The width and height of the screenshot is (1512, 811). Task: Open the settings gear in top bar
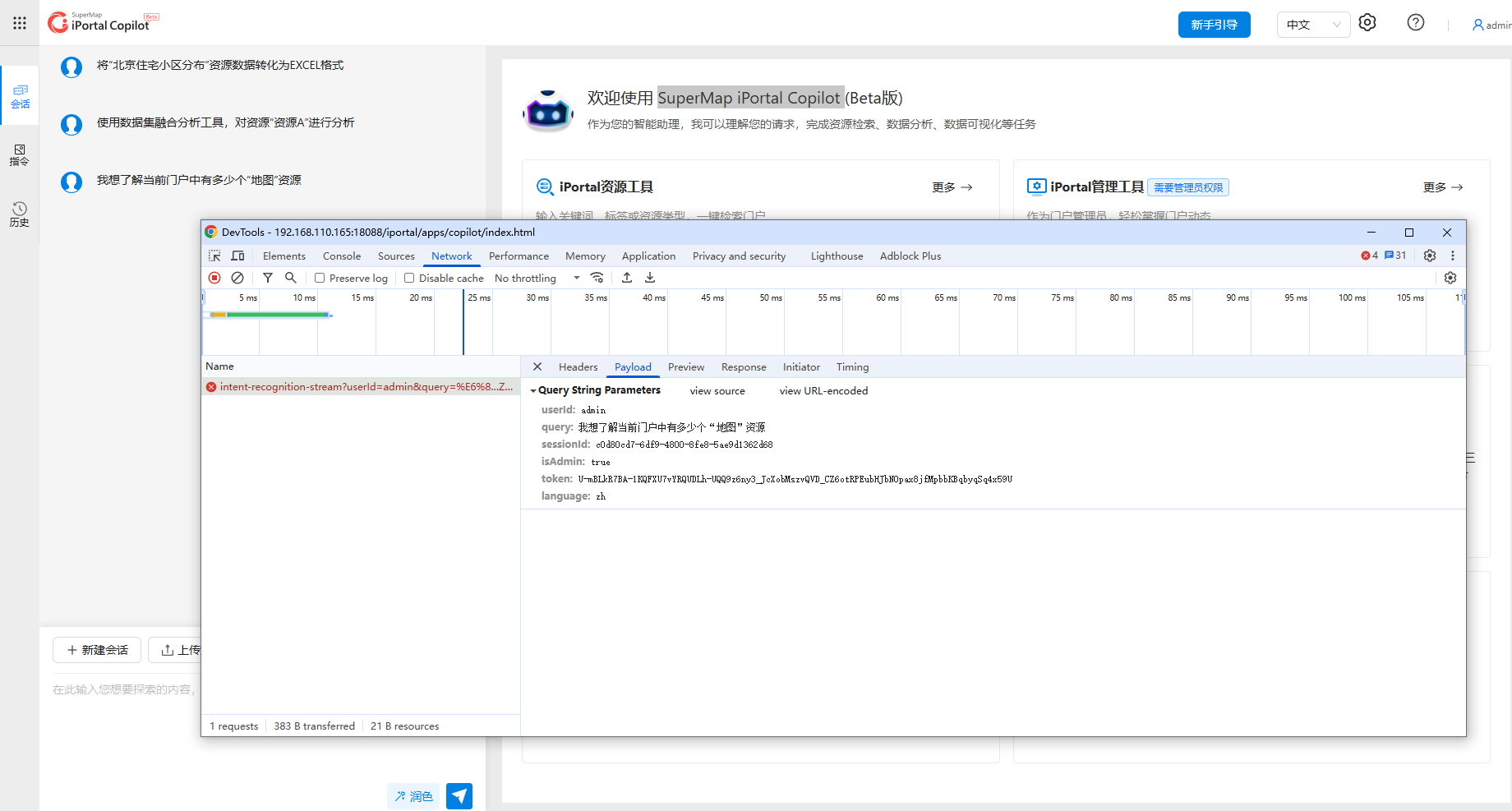click(x=1367, y=23)
